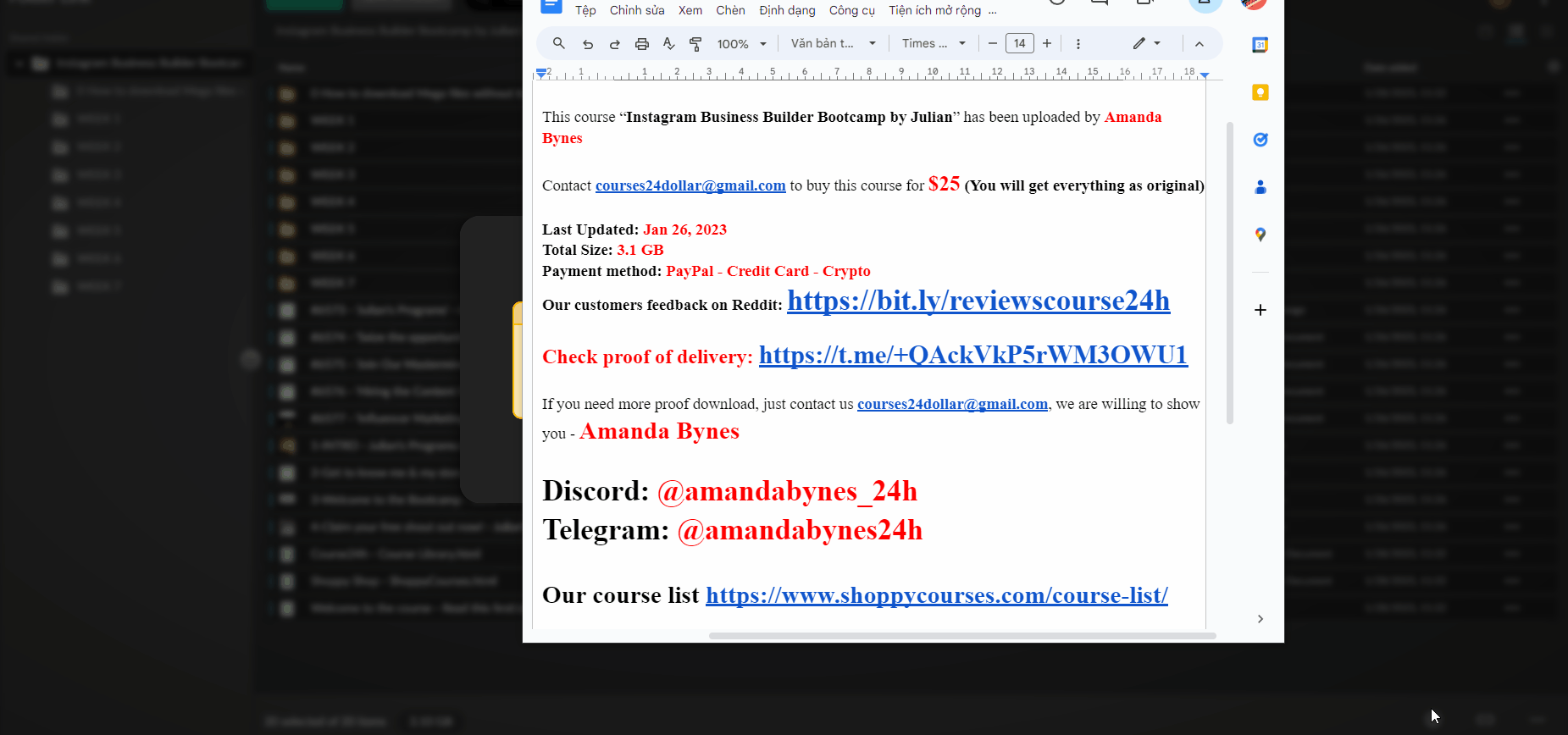This screenshot has width=1568, height=735.
Task: Click second courses24dollar@gmail.com link near proof download
Action: [952, 404]
